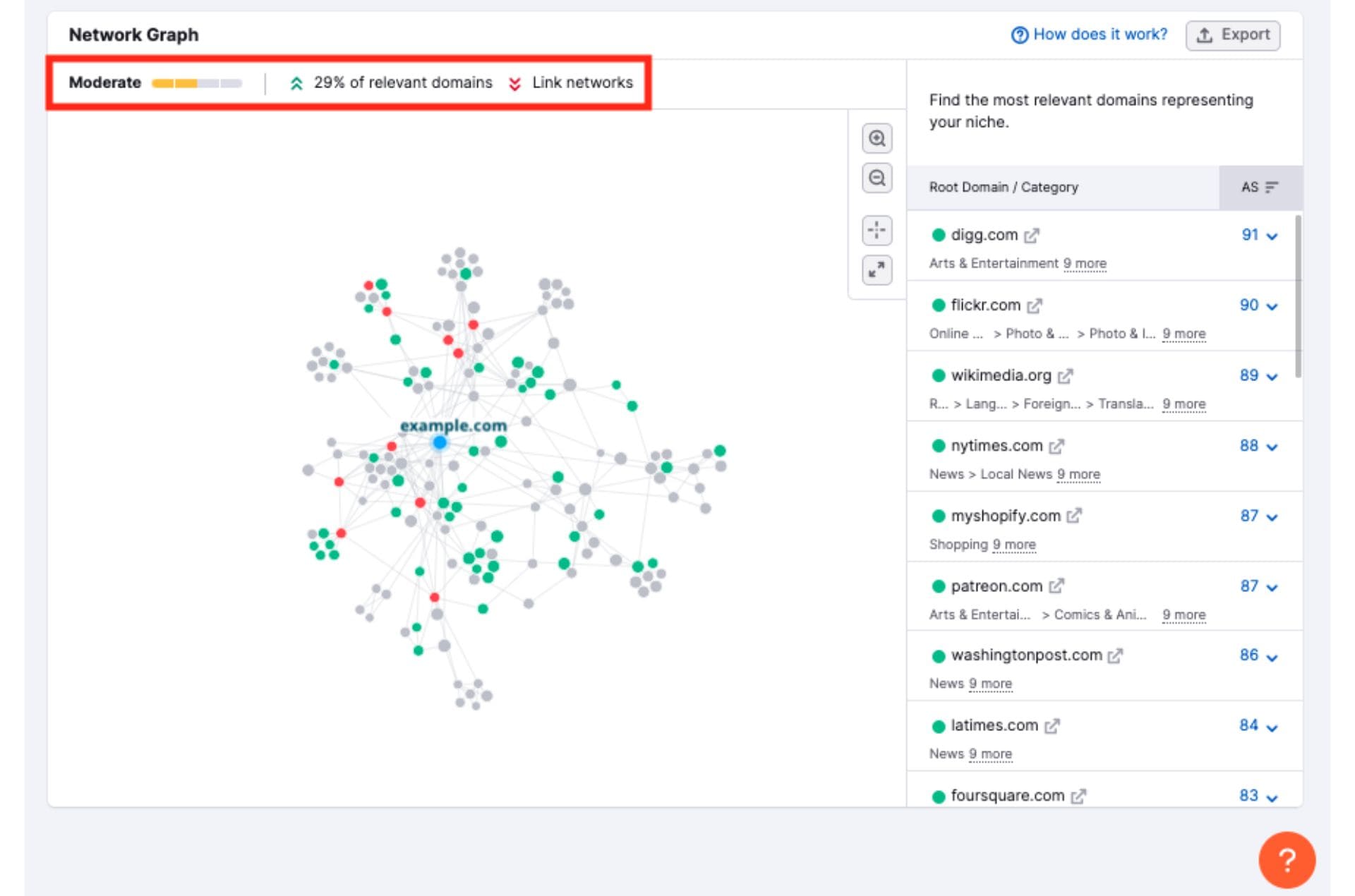Viewport: 1355px width, 896px height.
Task: Click the Export button
Action: [1233, 35]
